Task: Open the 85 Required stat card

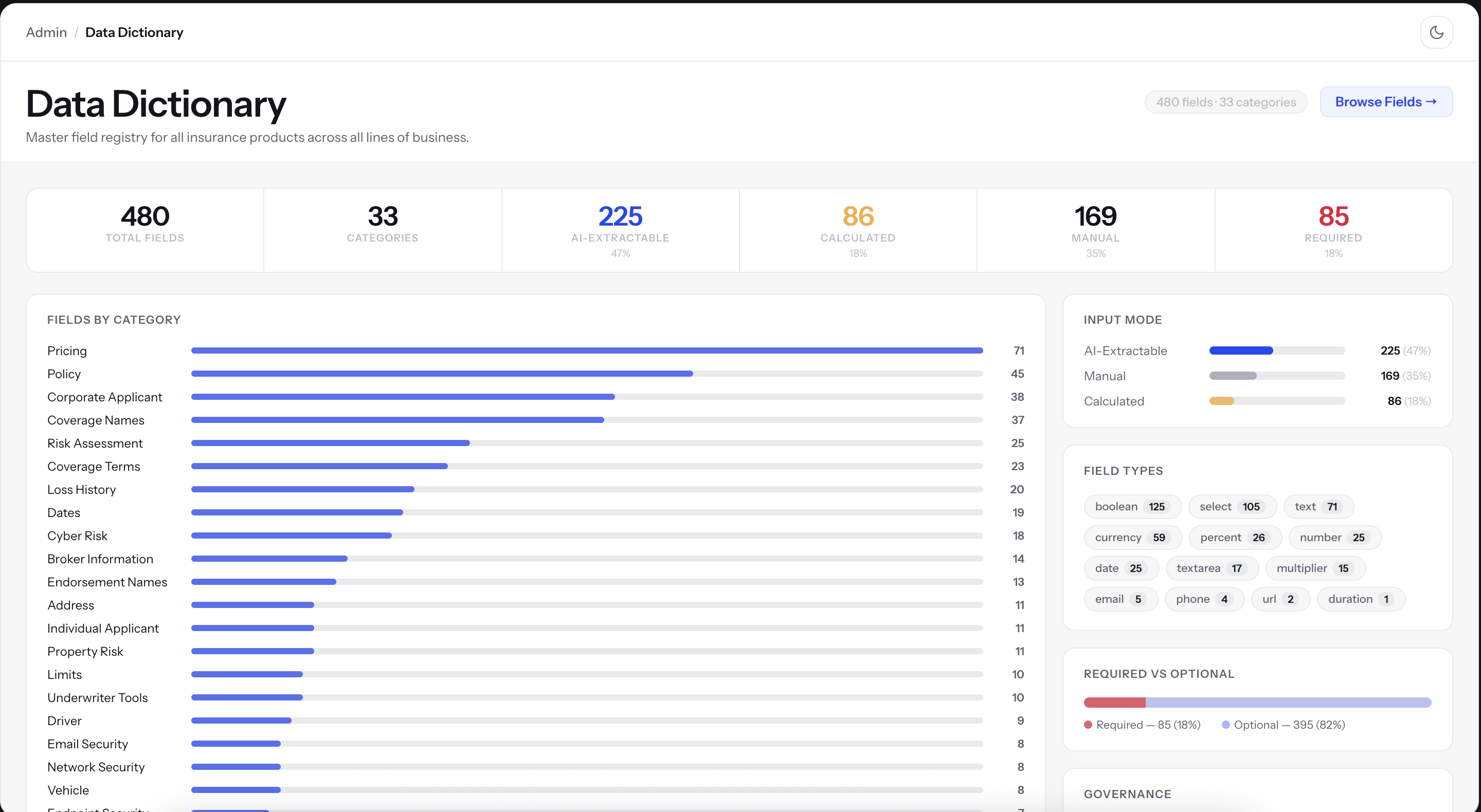Action: click(1333, 230)
